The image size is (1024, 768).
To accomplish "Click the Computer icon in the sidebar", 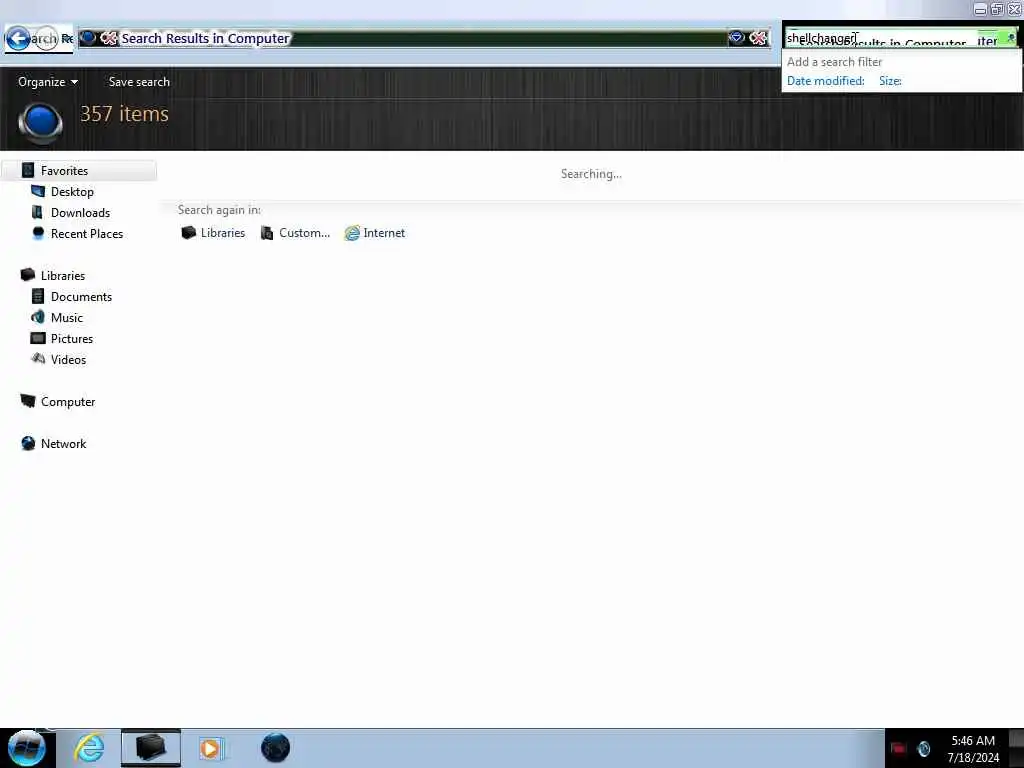I will pos(27,400).
